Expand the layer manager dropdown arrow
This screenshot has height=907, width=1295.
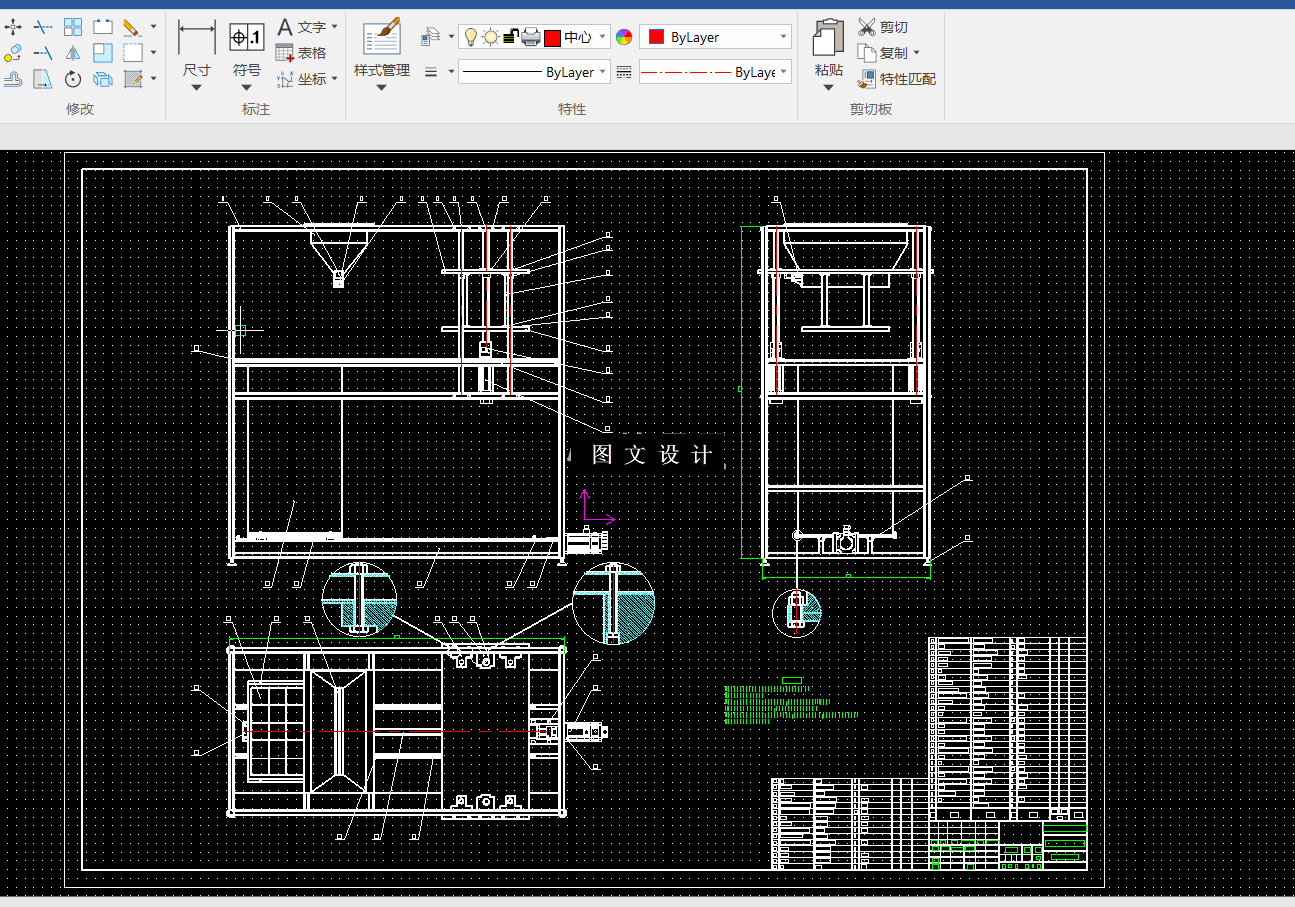(x=451, y=37)
